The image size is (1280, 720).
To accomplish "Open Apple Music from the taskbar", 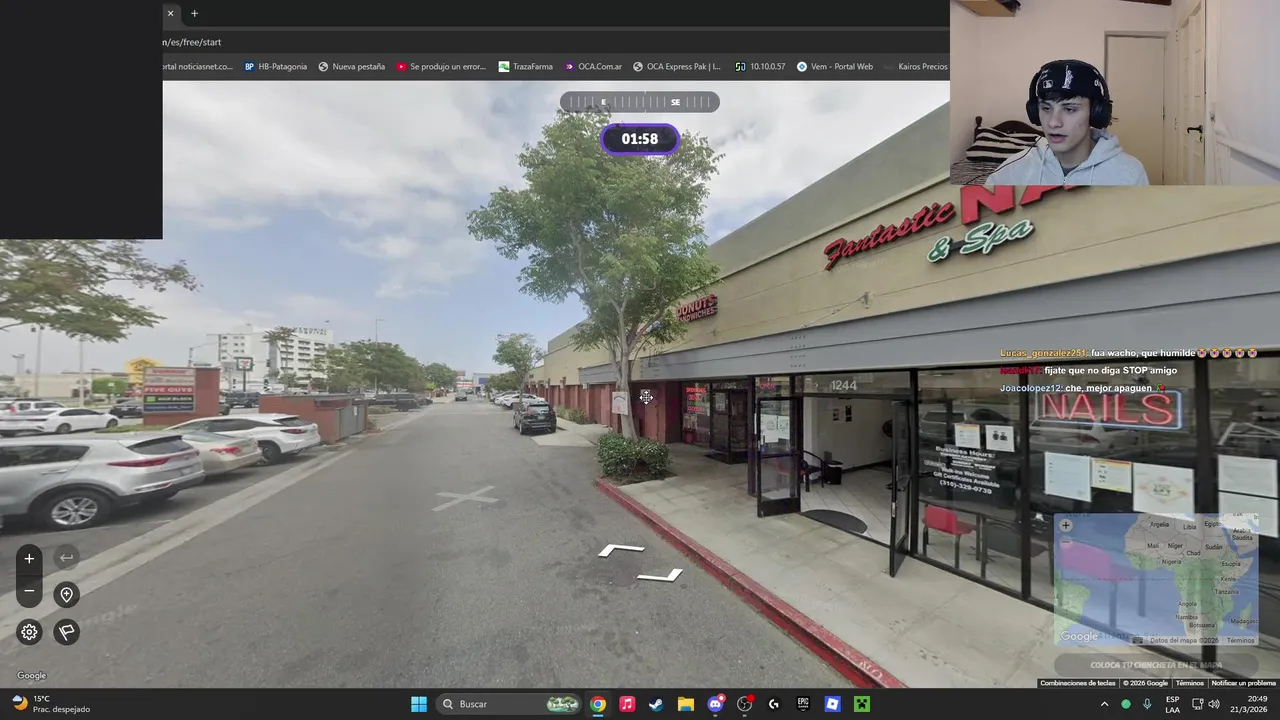I will point(627,704).
